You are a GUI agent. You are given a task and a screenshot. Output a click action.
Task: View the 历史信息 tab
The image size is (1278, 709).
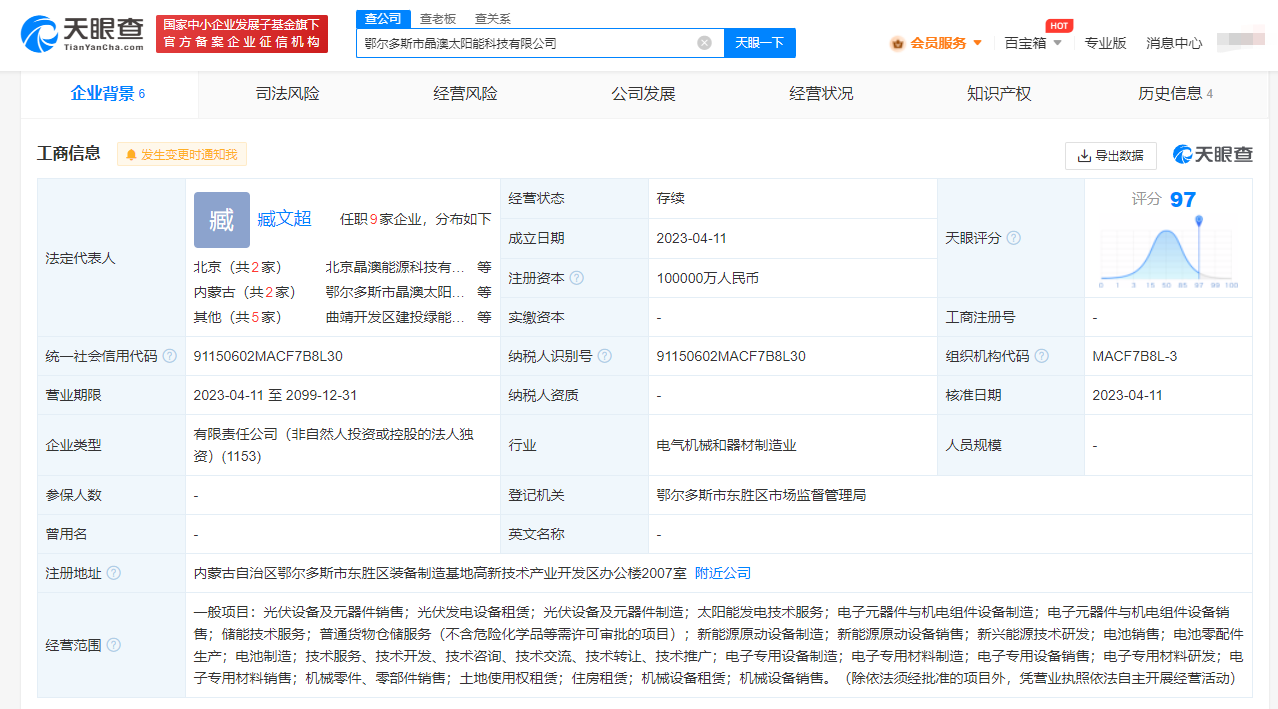[x=1176, y=94]
